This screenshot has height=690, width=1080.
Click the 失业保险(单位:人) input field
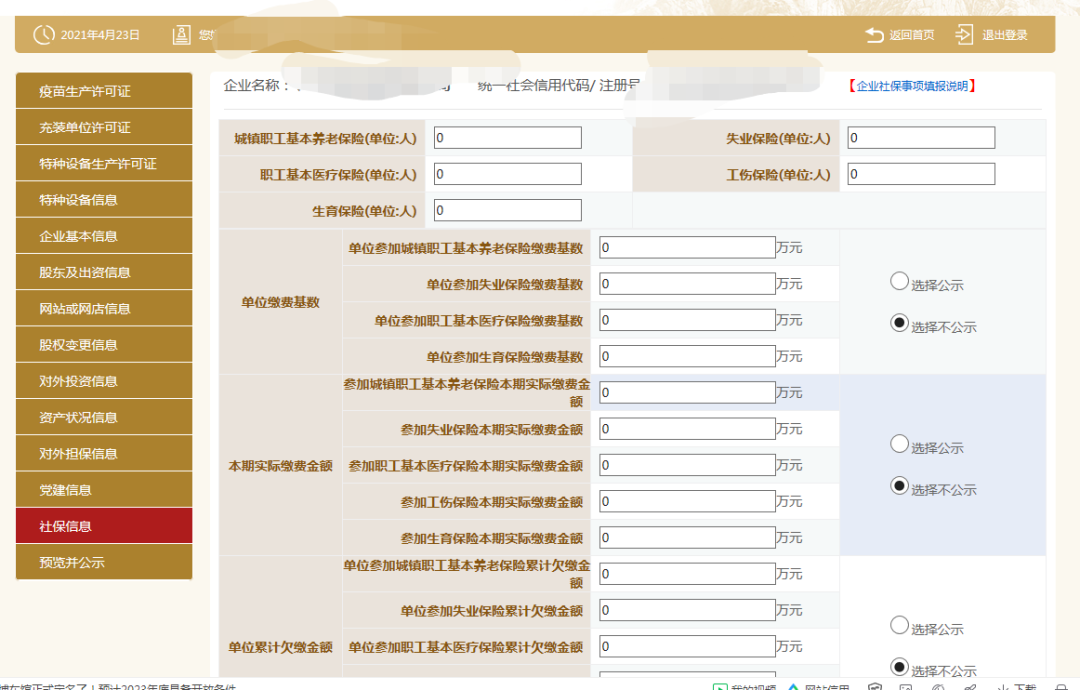(x=920, y=137)
